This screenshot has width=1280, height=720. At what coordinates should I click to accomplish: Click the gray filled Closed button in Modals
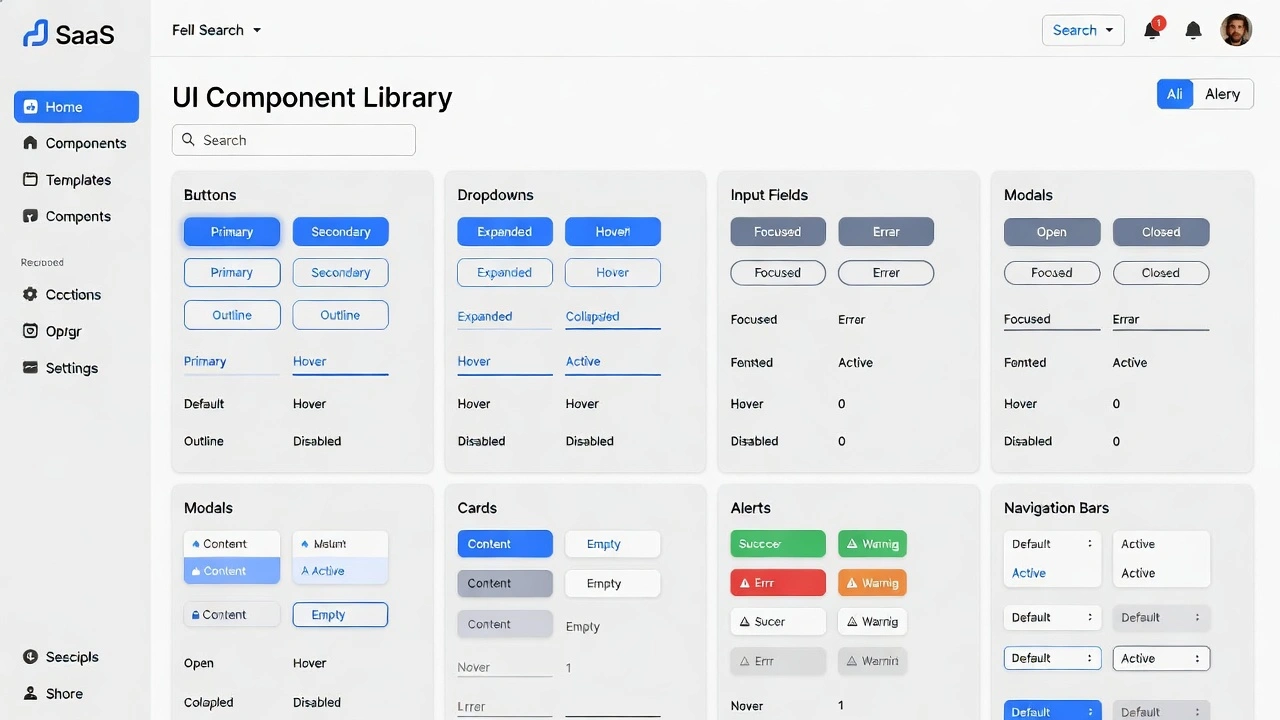click(1161, 232)
